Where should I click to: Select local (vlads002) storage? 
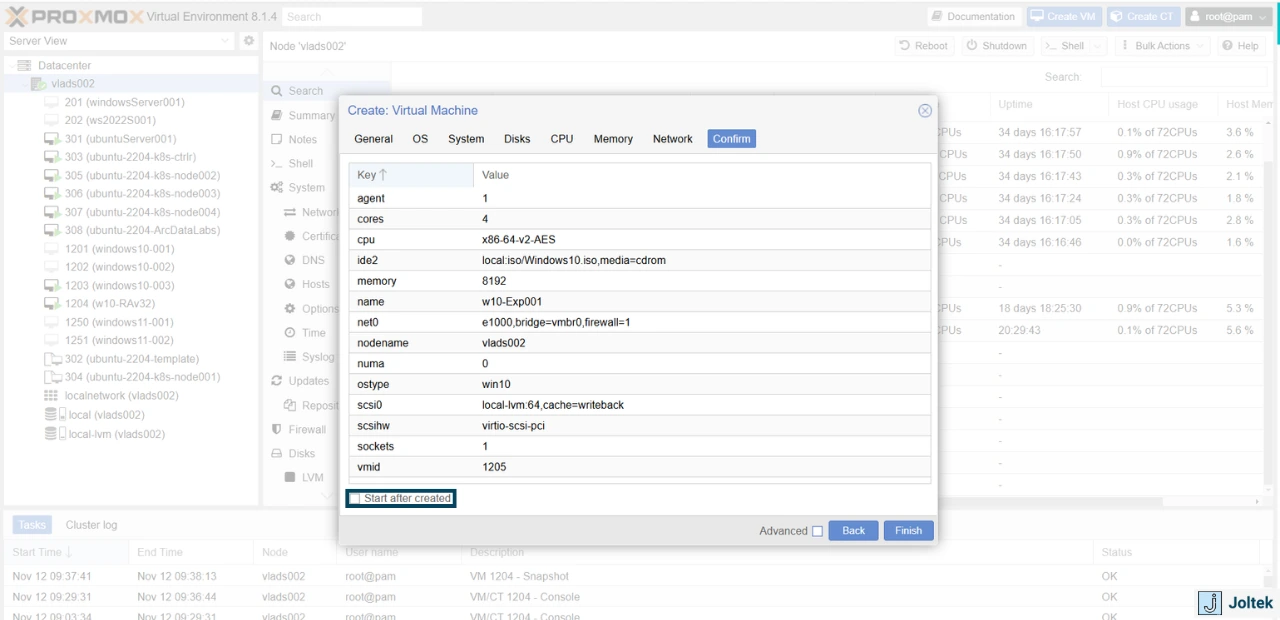click(x=105, y=414)
